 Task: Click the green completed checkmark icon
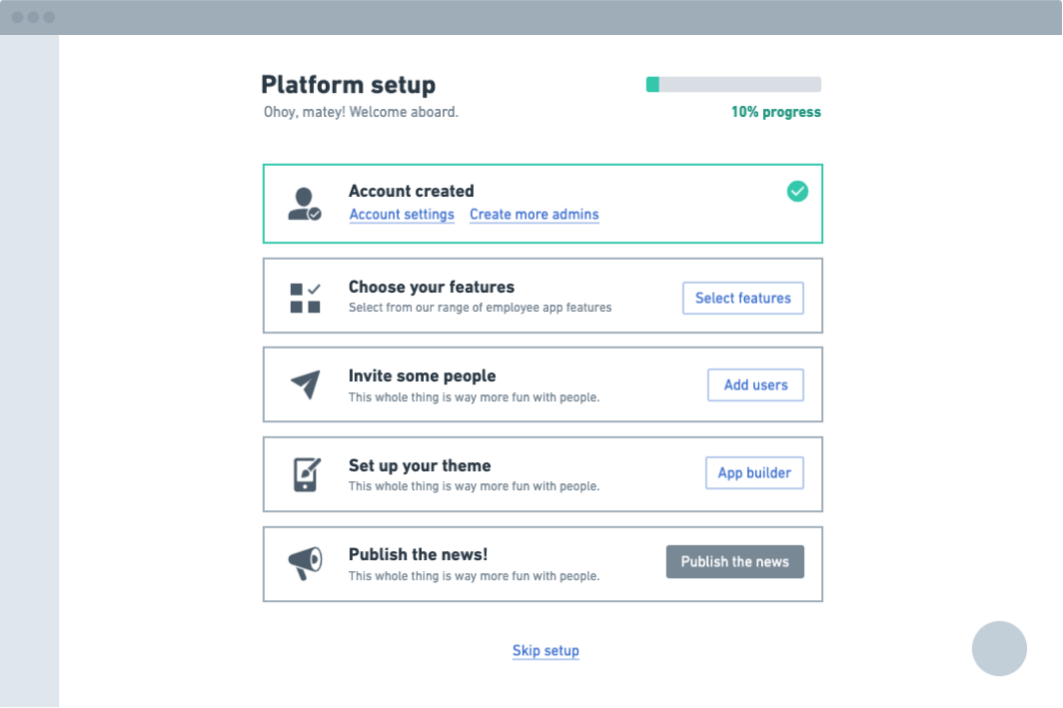(x=797, y=191)
